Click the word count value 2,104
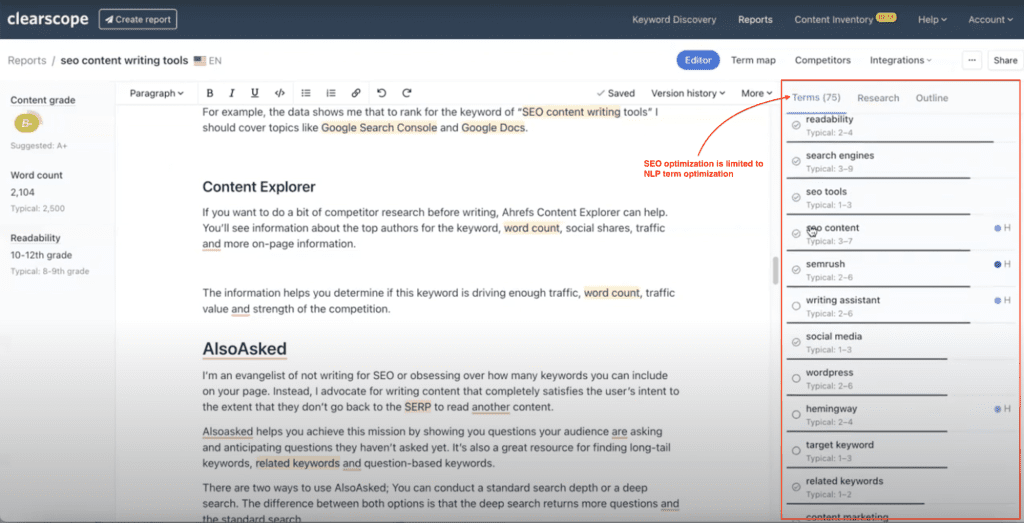 tap(23, 192)
